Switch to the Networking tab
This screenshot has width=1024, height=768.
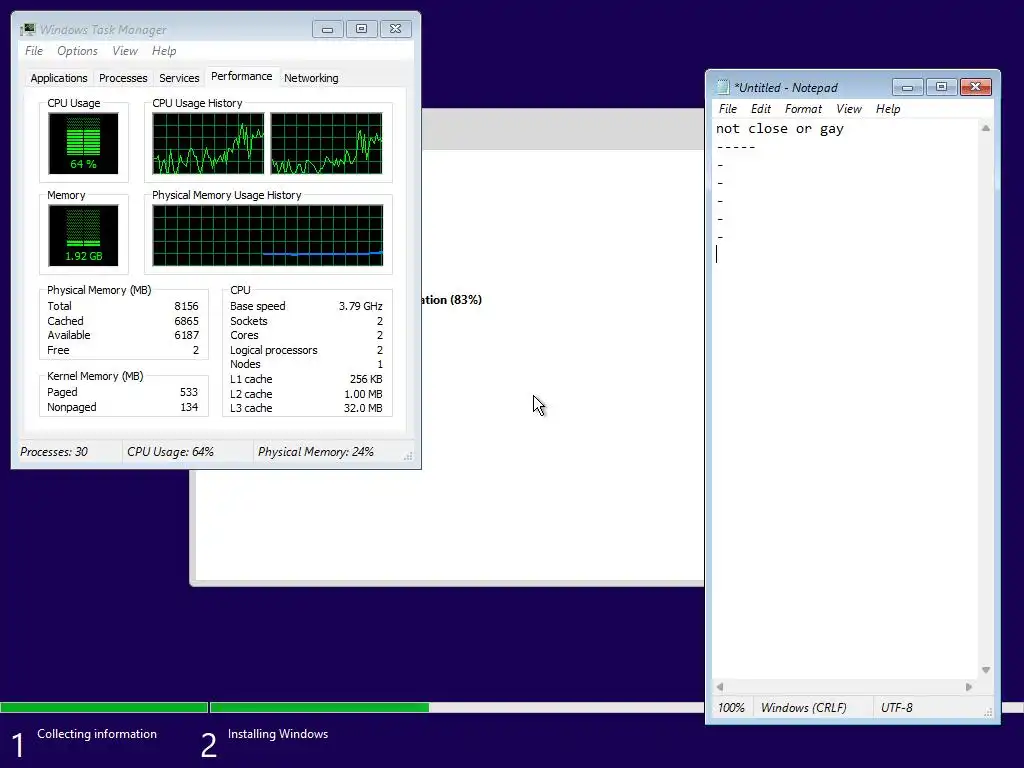311,78
